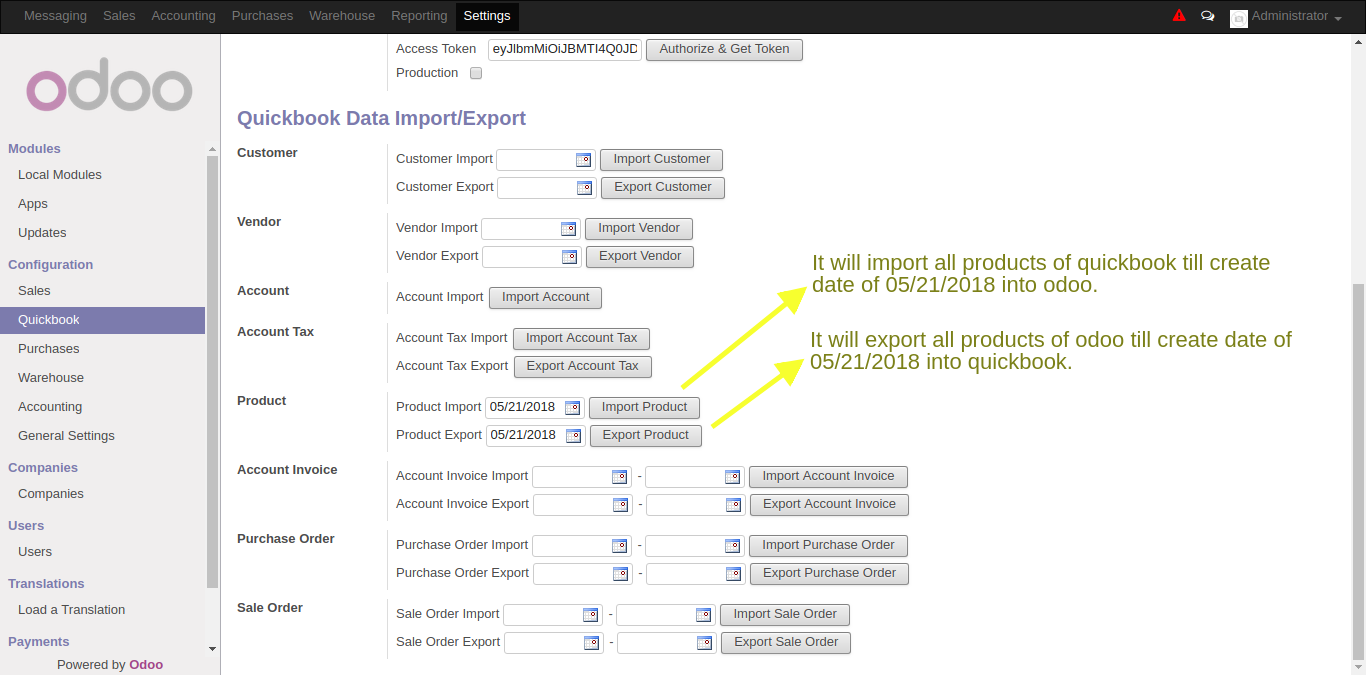Click the Export Customer button
1366x675 pixels.
[x=663, y=187]
